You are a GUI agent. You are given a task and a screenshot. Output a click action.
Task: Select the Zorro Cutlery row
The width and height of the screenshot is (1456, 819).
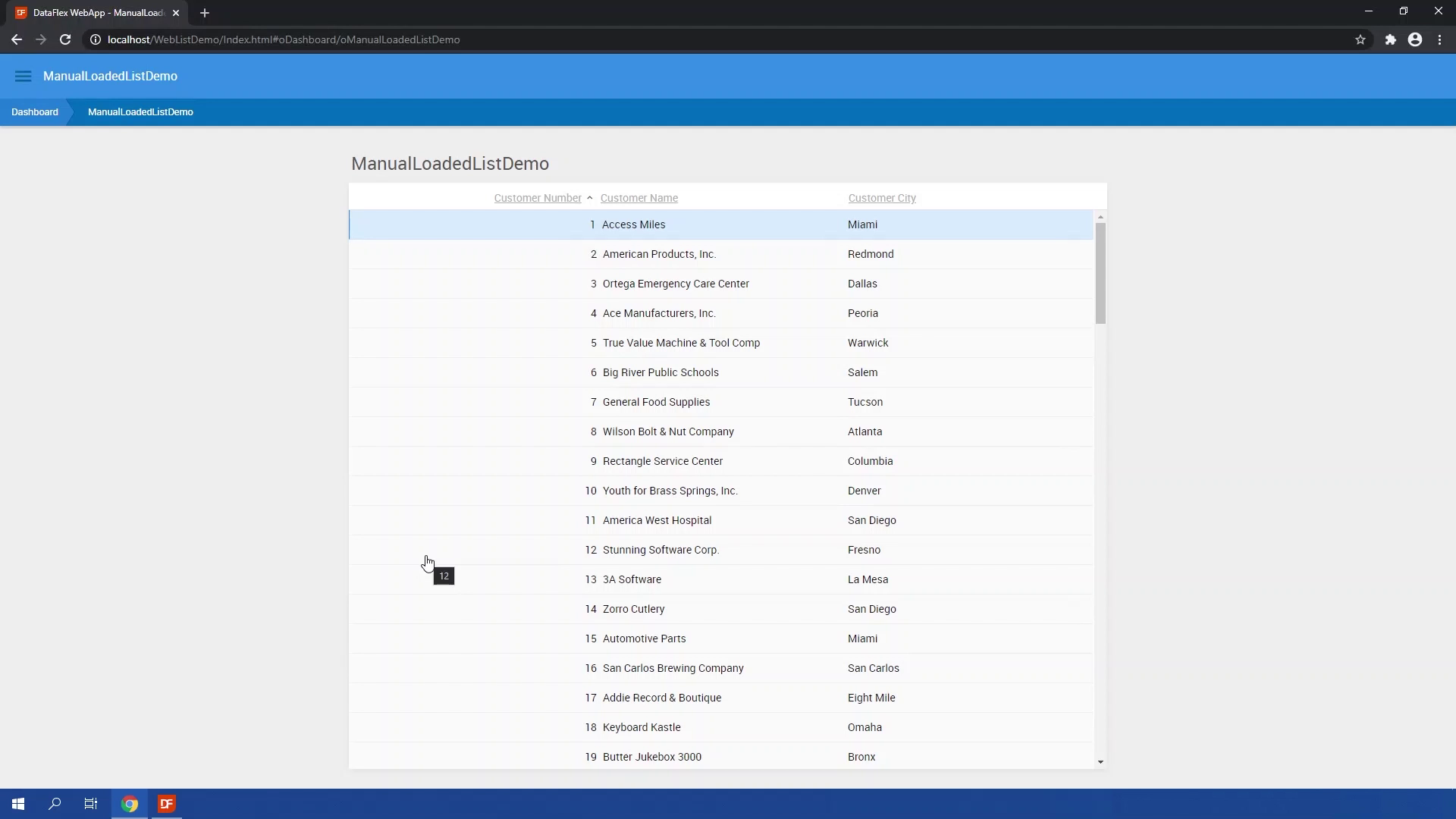[633, 609]
